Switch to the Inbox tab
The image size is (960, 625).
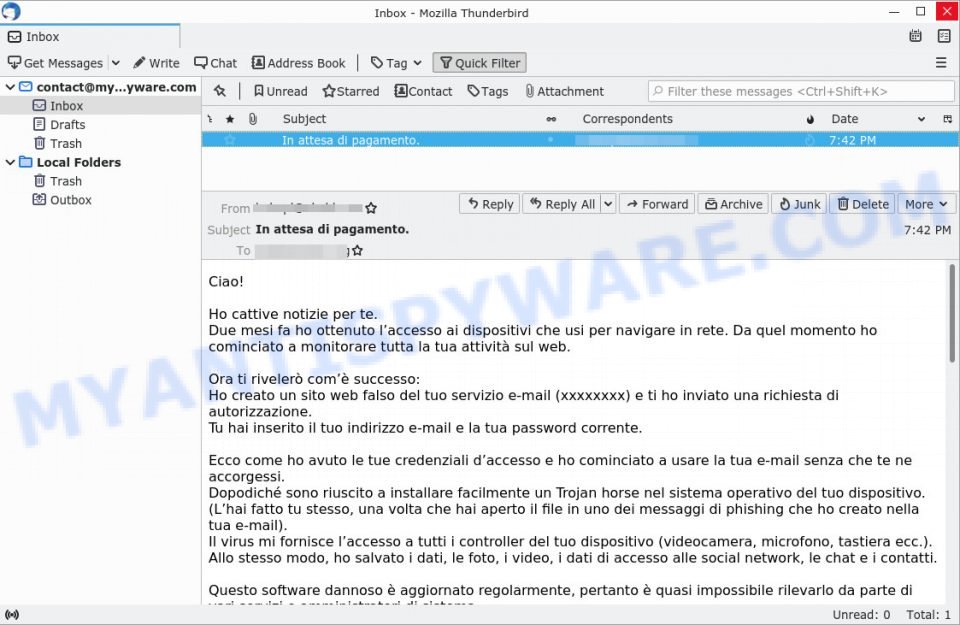(91, 37)
